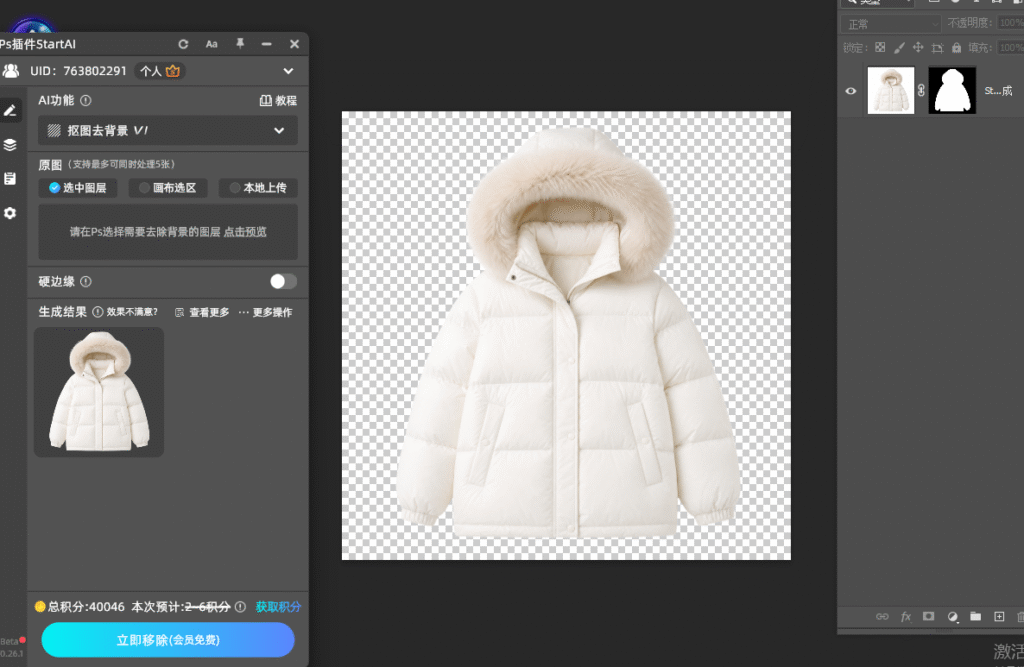This screenshot has height=667, width=1024.
Task: Click the link layers icon at the panel bottom
Action: pos(882,616)
